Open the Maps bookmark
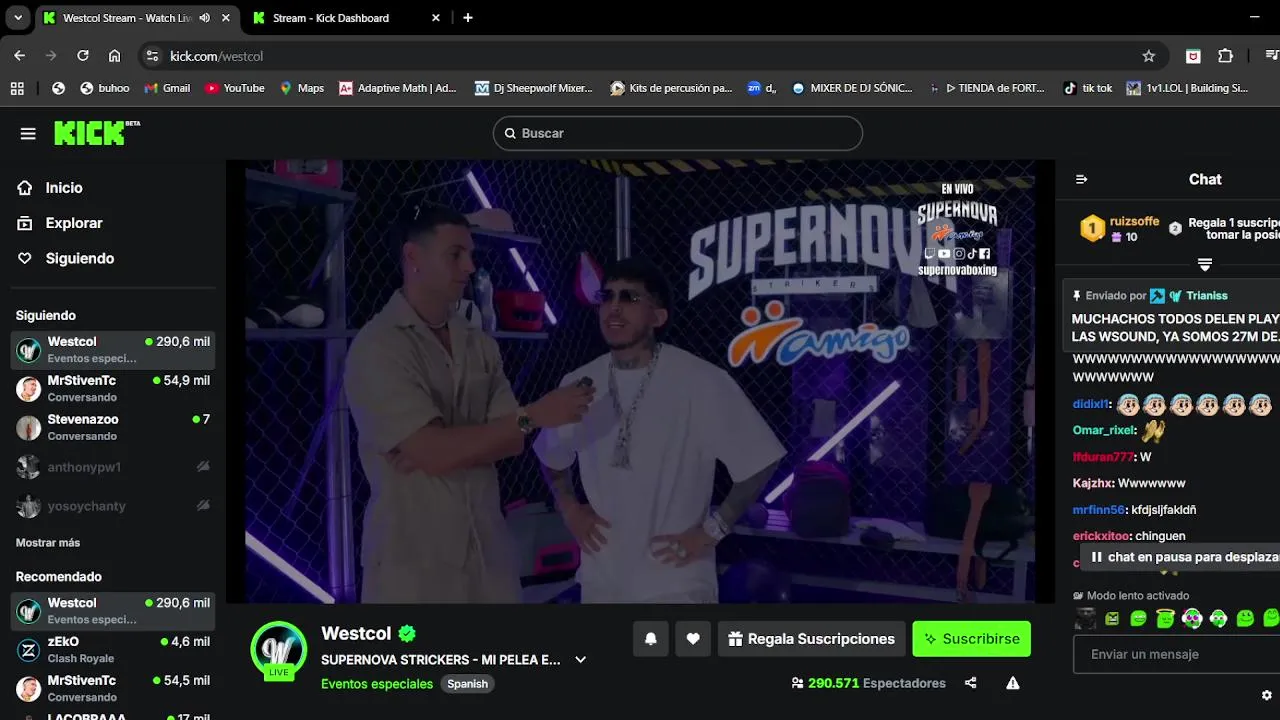 click(x=301, y=88)
